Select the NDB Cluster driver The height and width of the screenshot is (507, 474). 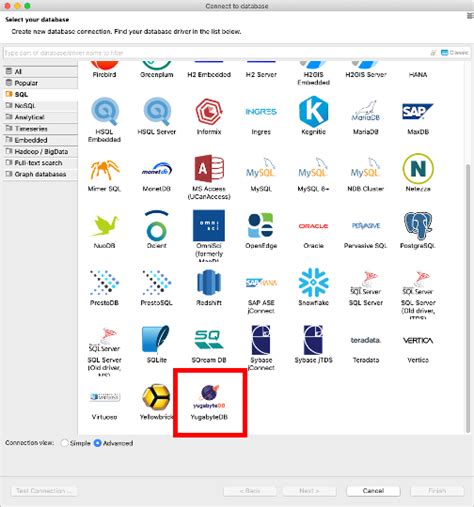366,174
